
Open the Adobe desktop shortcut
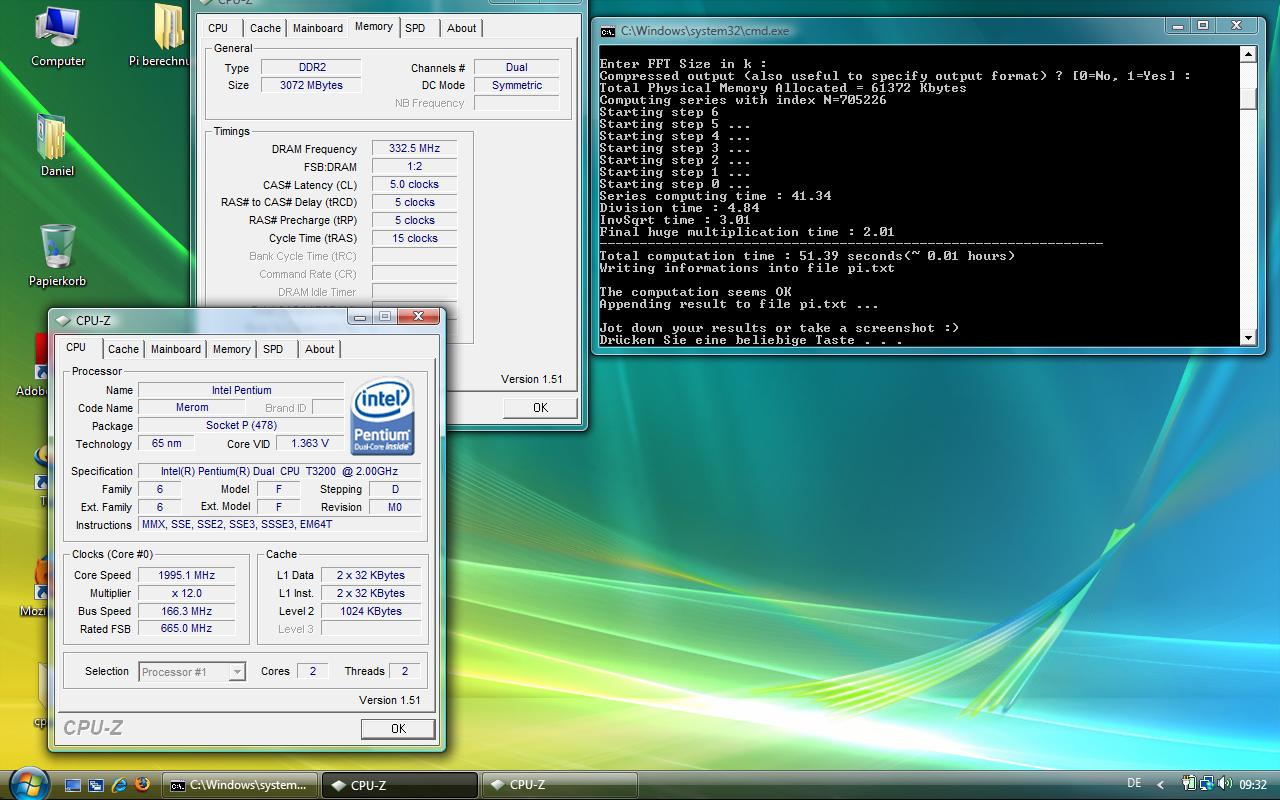click(40, 365)
